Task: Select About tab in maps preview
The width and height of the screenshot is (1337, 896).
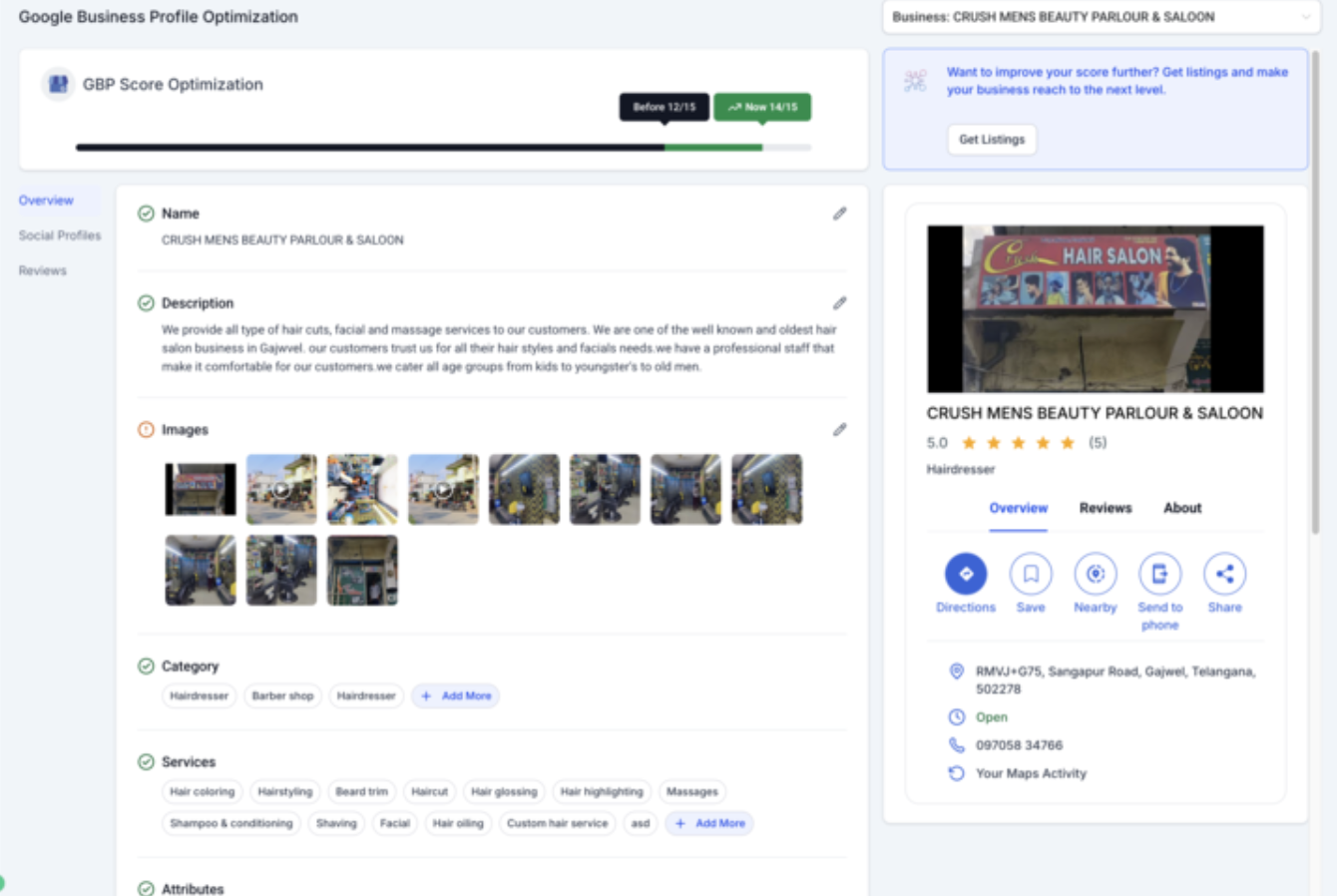Action: [x=1182, y=508]
